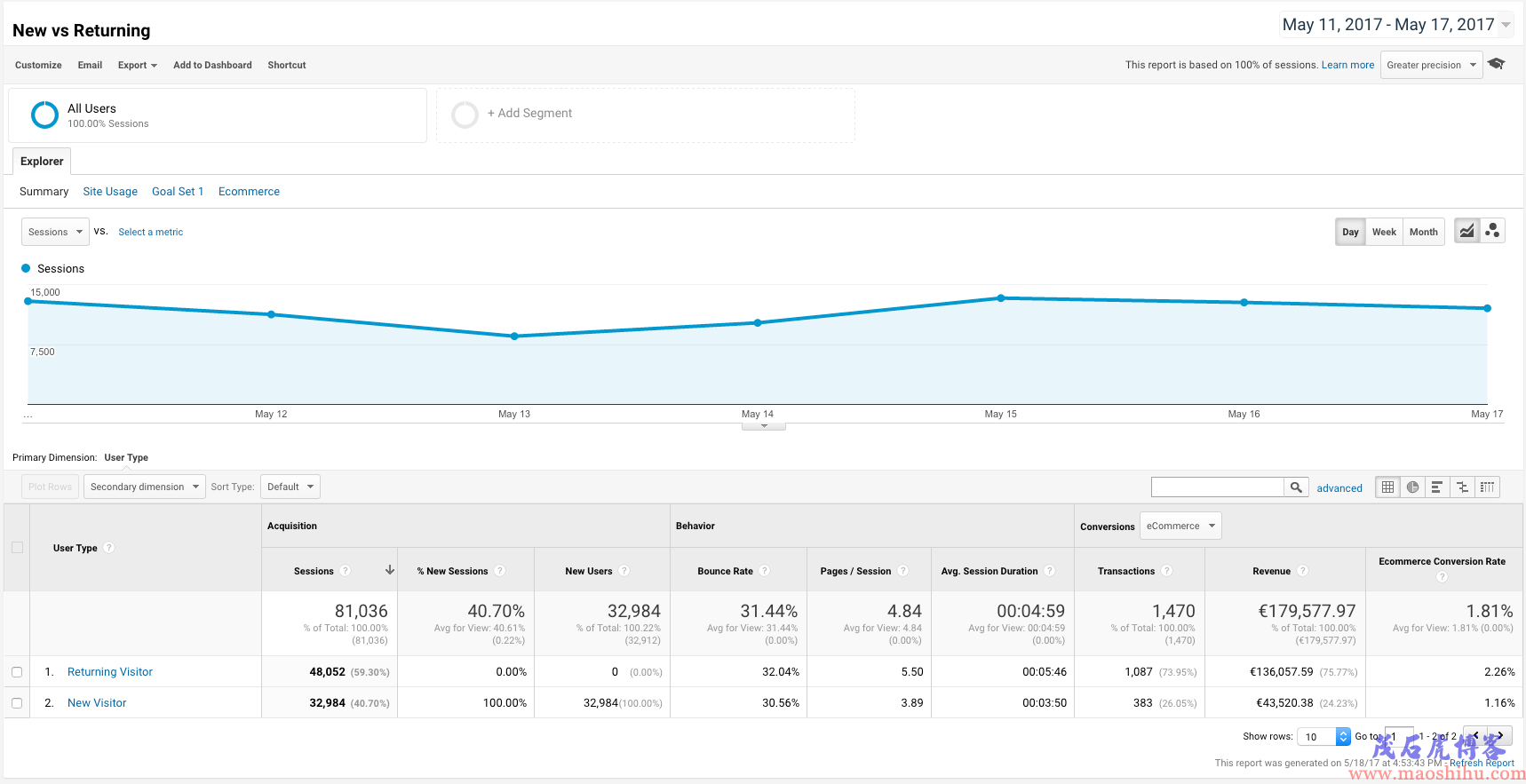Select the Data table view icon
1526x784 pixels.
point(1387,487)
